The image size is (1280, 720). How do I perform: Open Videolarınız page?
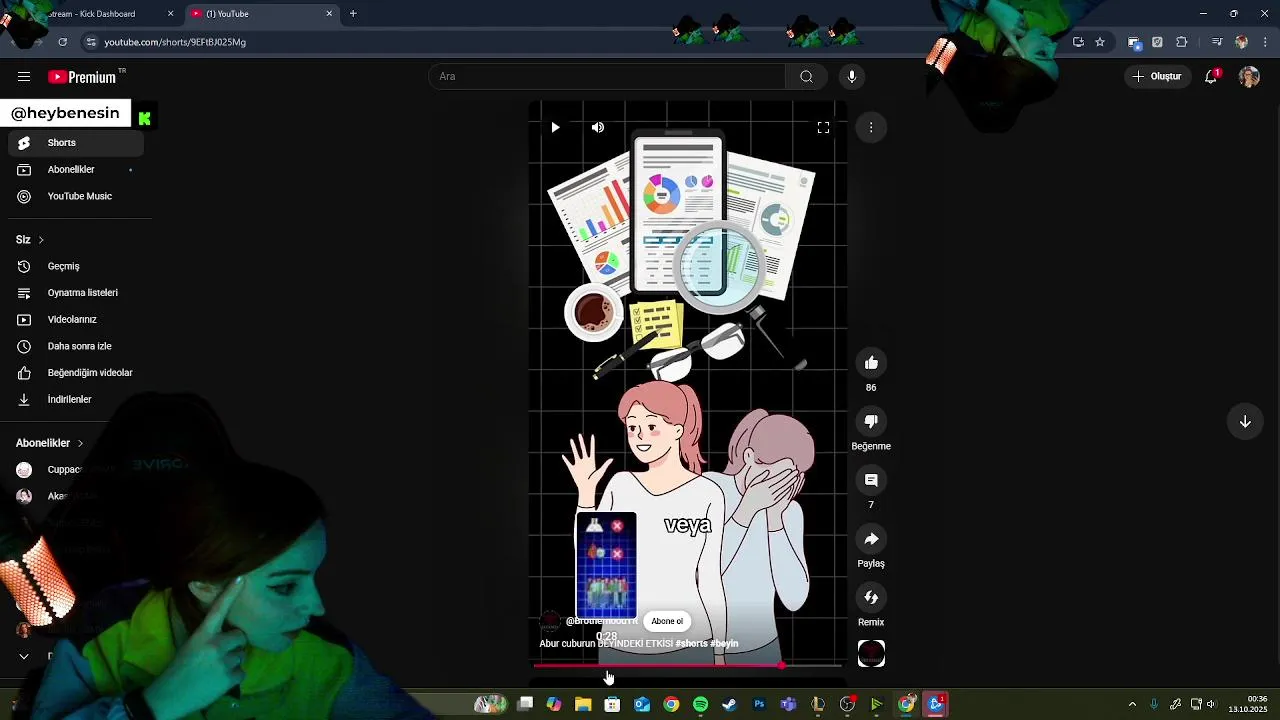76,320
